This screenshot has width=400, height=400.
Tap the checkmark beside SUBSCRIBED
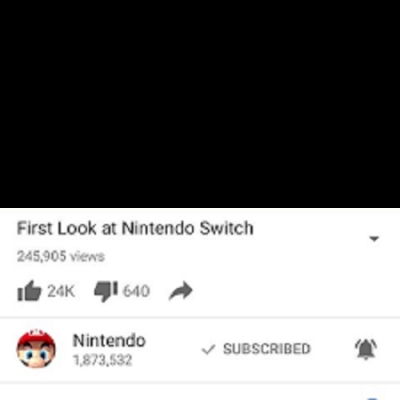click(208, 349)
